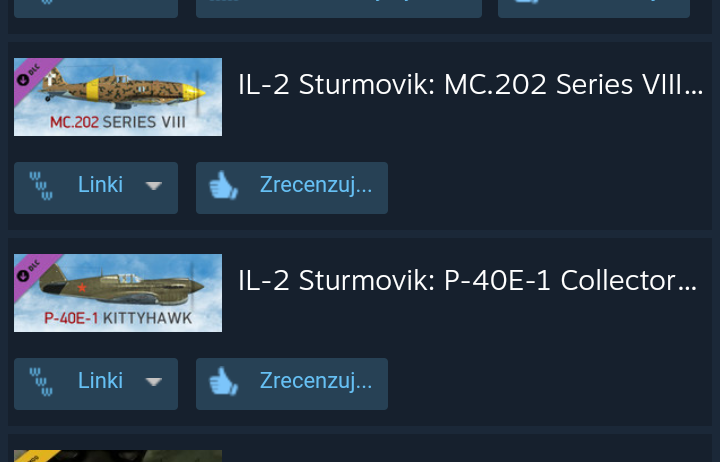Select Zrecenzuj... text for P-40E-1 Collector
This screenshot has width=720, height=462.
316,381
